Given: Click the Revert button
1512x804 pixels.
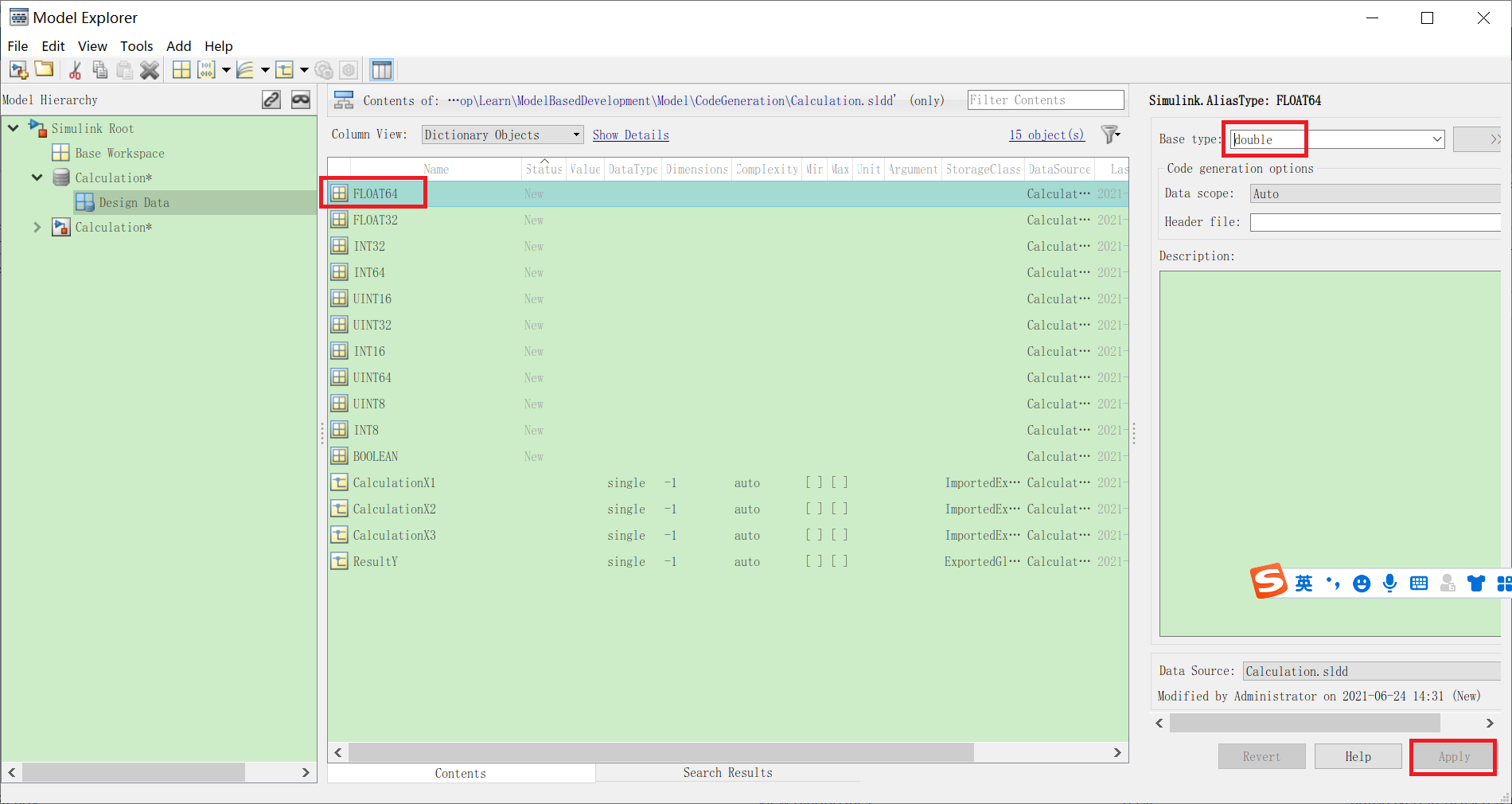Looking at the screenshot, I should tap(1262, 757).
